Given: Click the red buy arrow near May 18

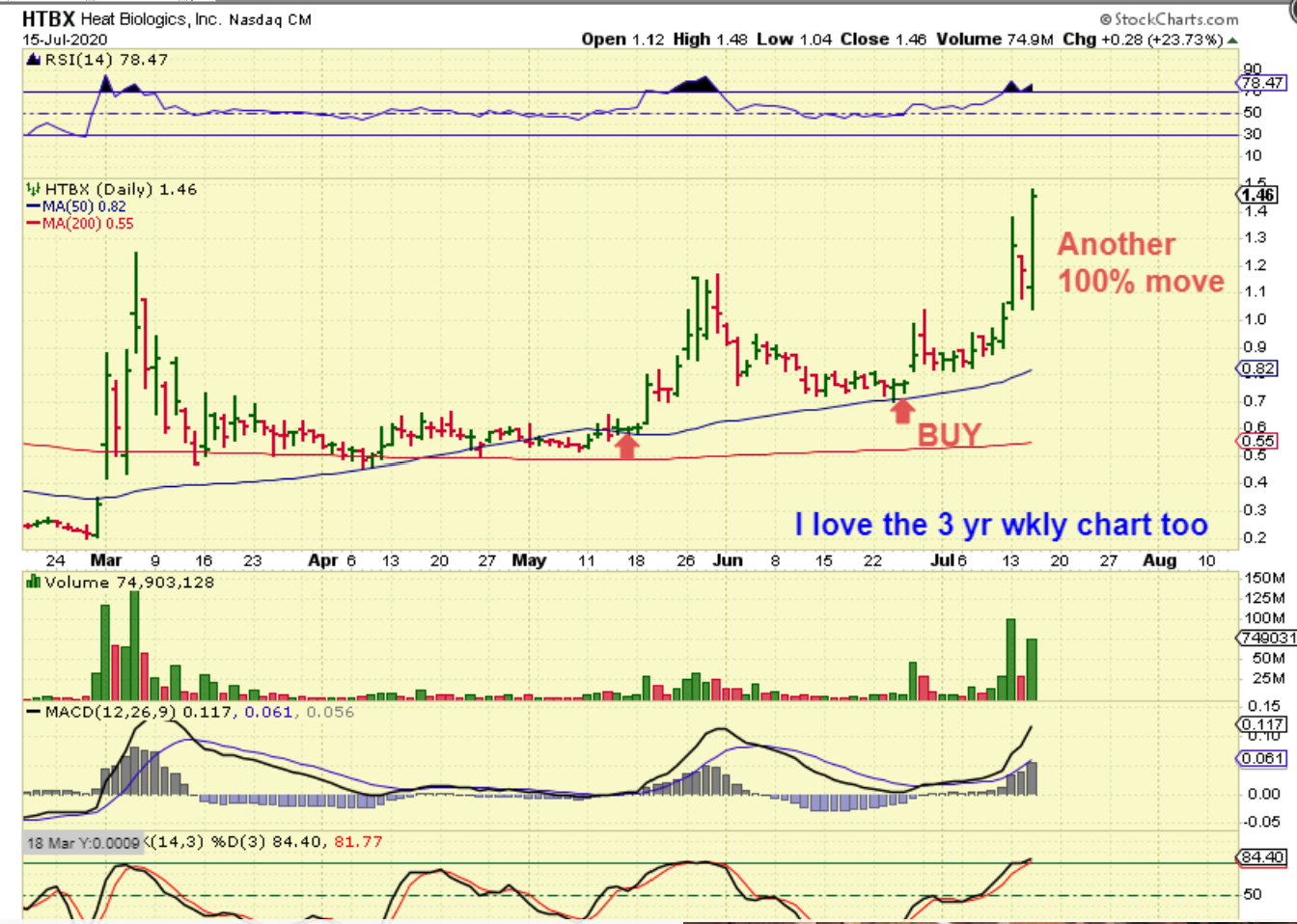Looking at the screenshot, I should pos(626,445).
